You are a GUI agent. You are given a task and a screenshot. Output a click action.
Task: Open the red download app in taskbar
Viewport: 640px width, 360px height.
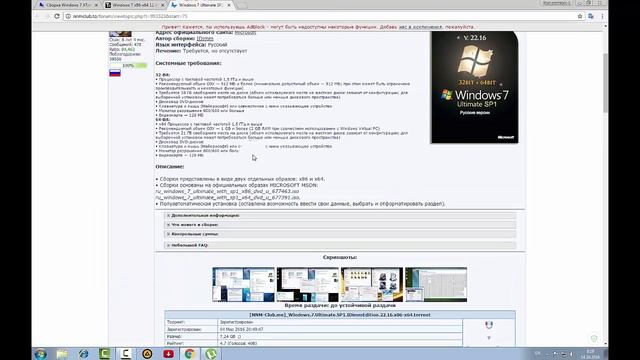click(x=169, y=354)
